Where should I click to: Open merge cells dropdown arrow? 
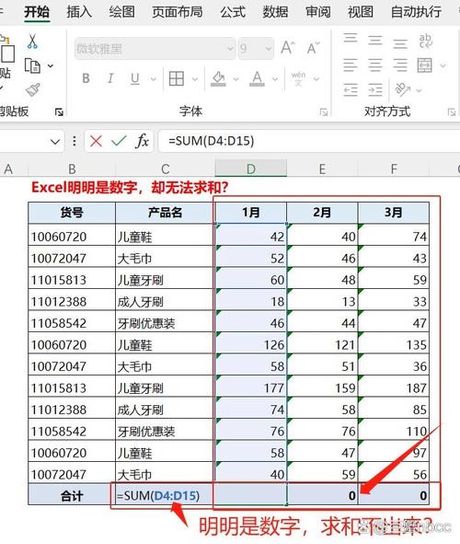443,65
